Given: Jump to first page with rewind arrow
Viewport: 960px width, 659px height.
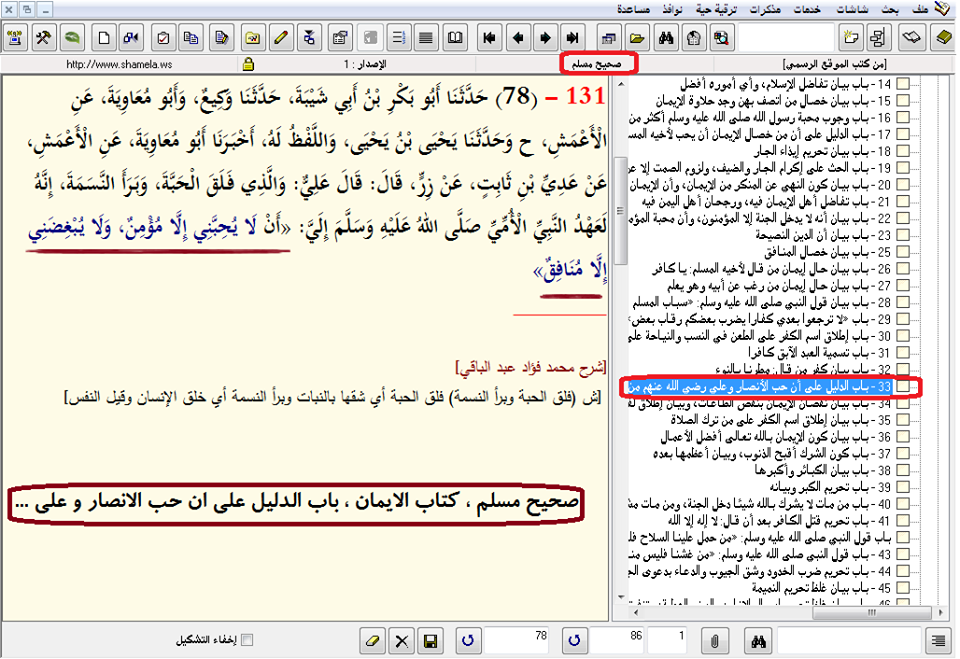Looking at the screenshot, I should [490, 39].
